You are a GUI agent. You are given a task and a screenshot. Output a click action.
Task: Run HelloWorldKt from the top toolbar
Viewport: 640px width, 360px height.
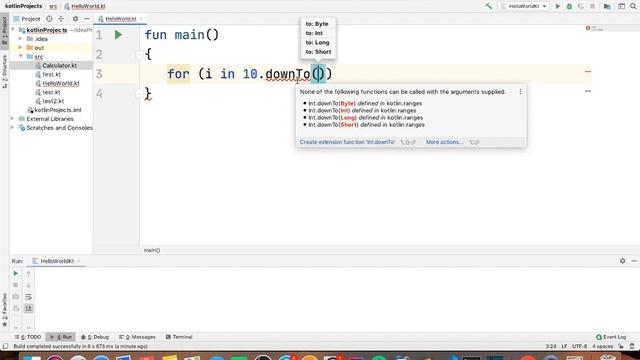(558, 6)
